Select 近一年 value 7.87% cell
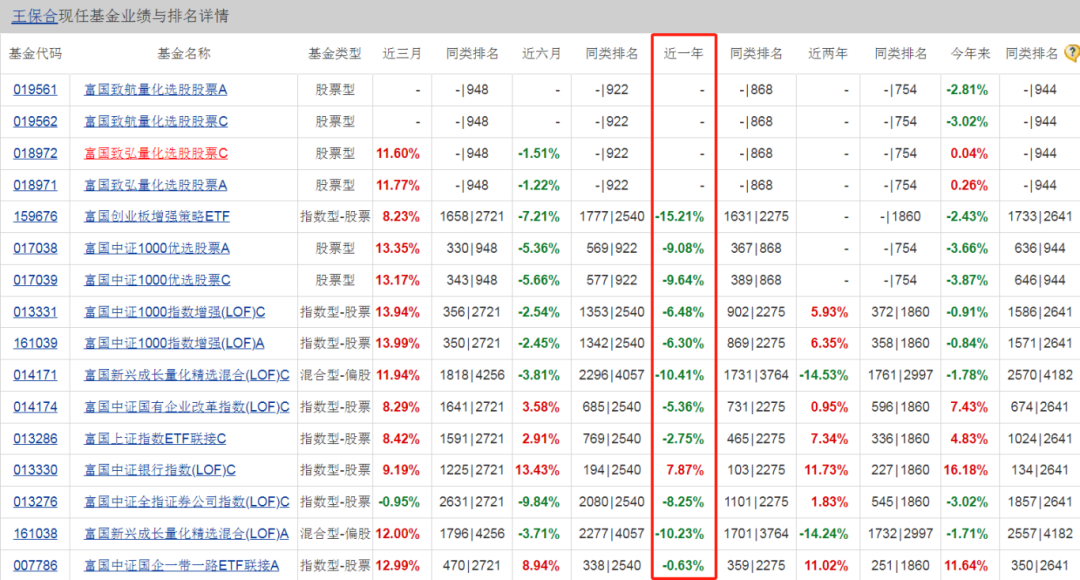 (684, 470)
